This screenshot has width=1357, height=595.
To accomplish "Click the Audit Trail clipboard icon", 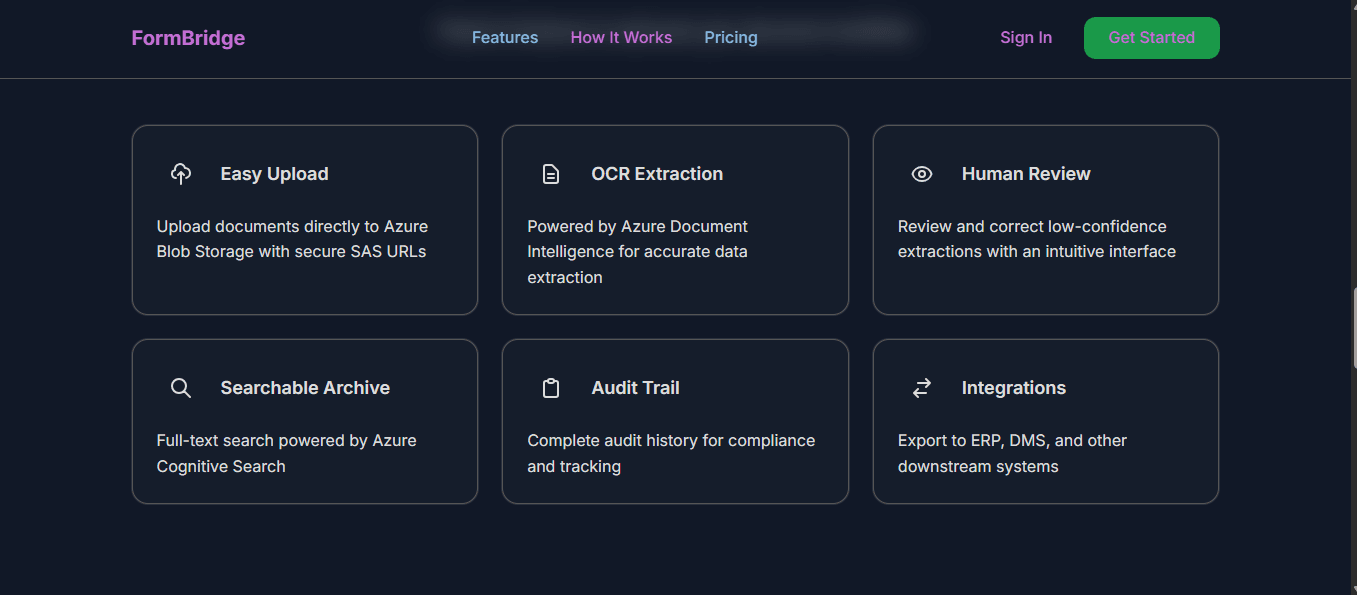I will [551, 388].
